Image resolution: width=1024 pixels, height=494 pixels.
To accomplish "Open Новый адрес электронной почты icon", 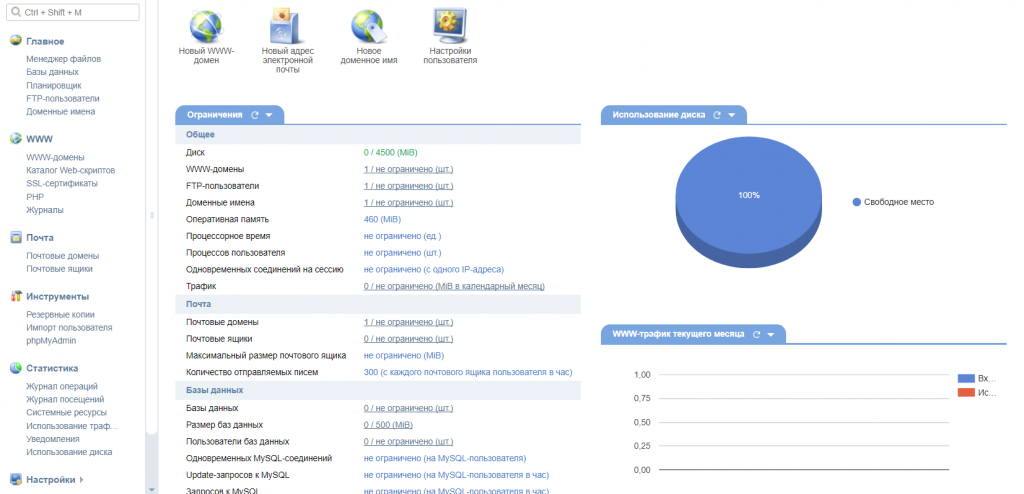I will (x=287, y=25).
